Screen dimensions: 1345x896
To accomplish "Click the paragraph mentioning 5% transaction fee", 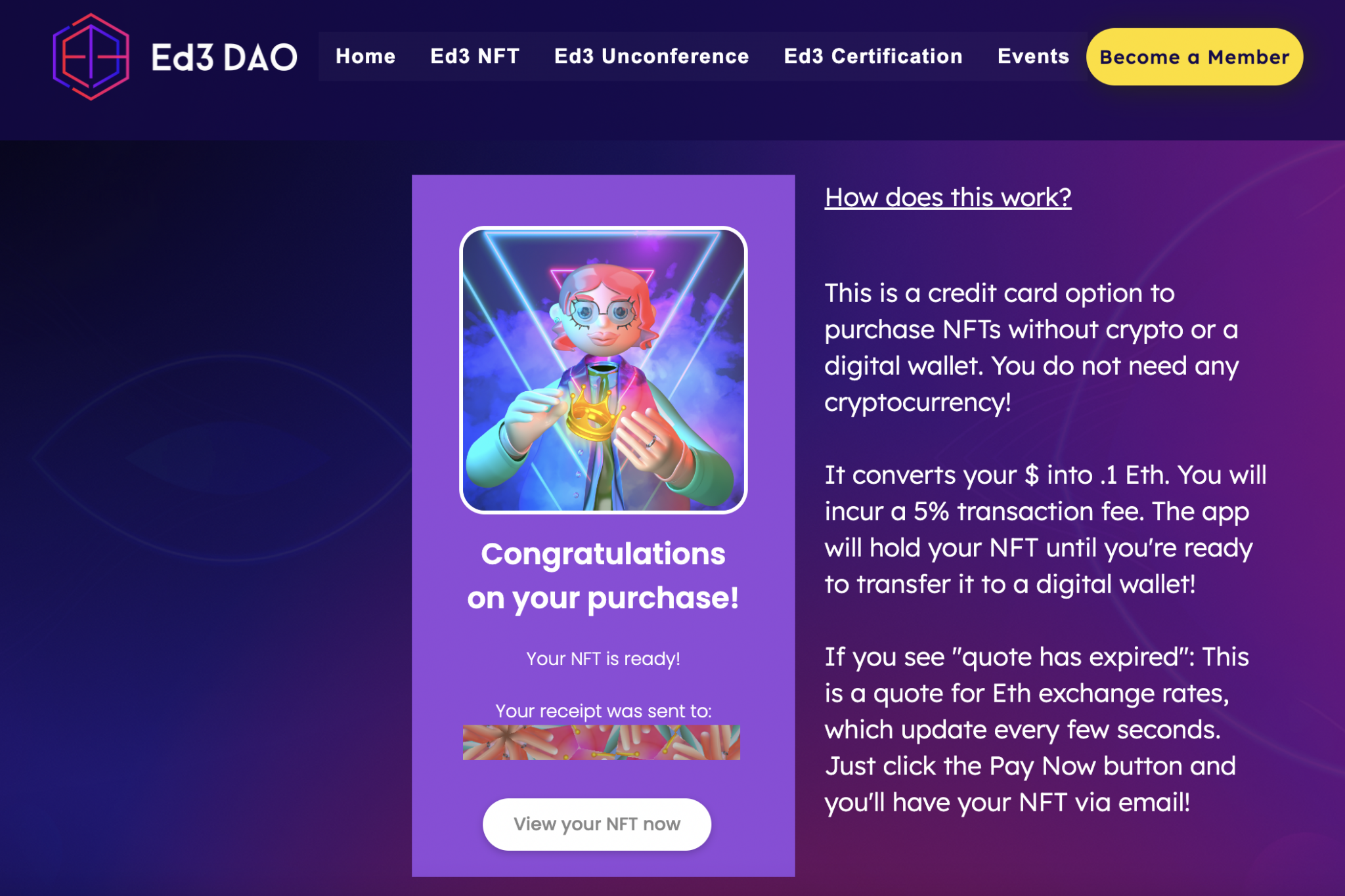I will [x=1044, y=529].
